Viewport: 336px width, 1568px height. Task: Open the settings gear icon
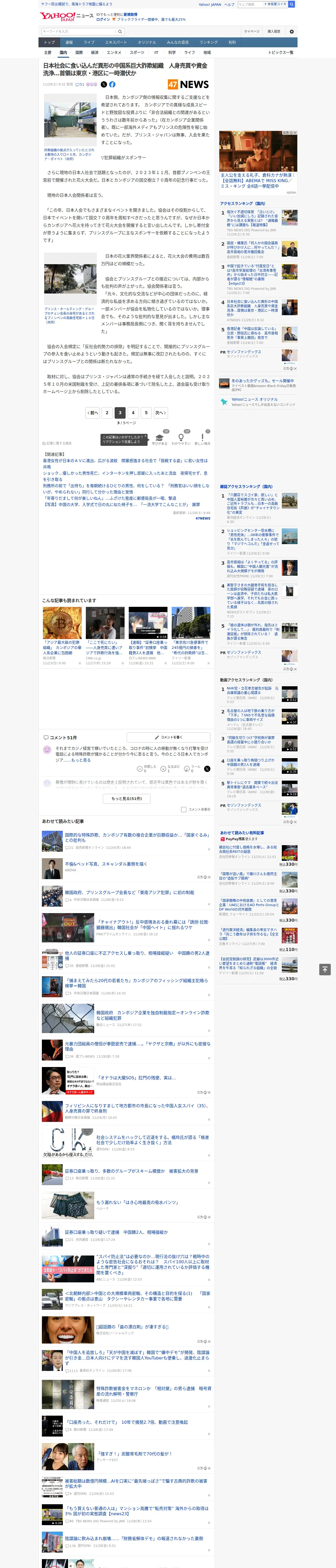292,32
